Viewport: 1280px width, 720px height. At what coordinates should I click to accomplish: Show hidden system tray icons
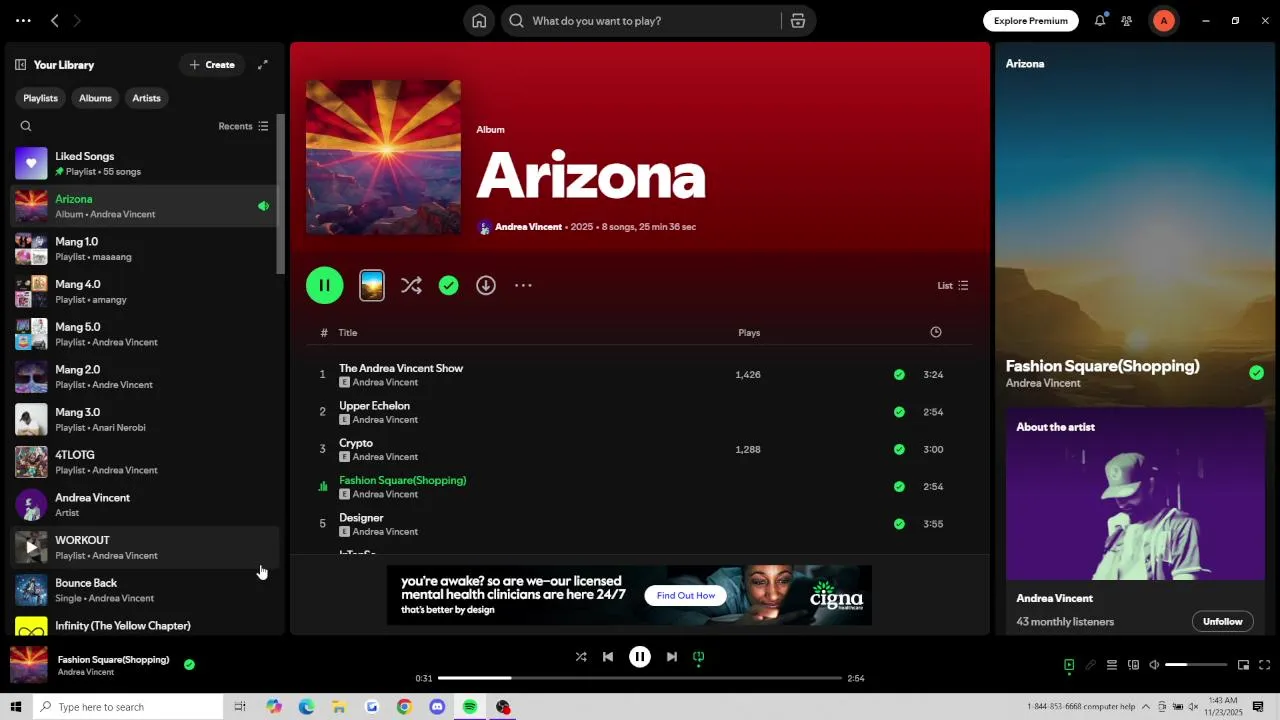coord(1146,707)
